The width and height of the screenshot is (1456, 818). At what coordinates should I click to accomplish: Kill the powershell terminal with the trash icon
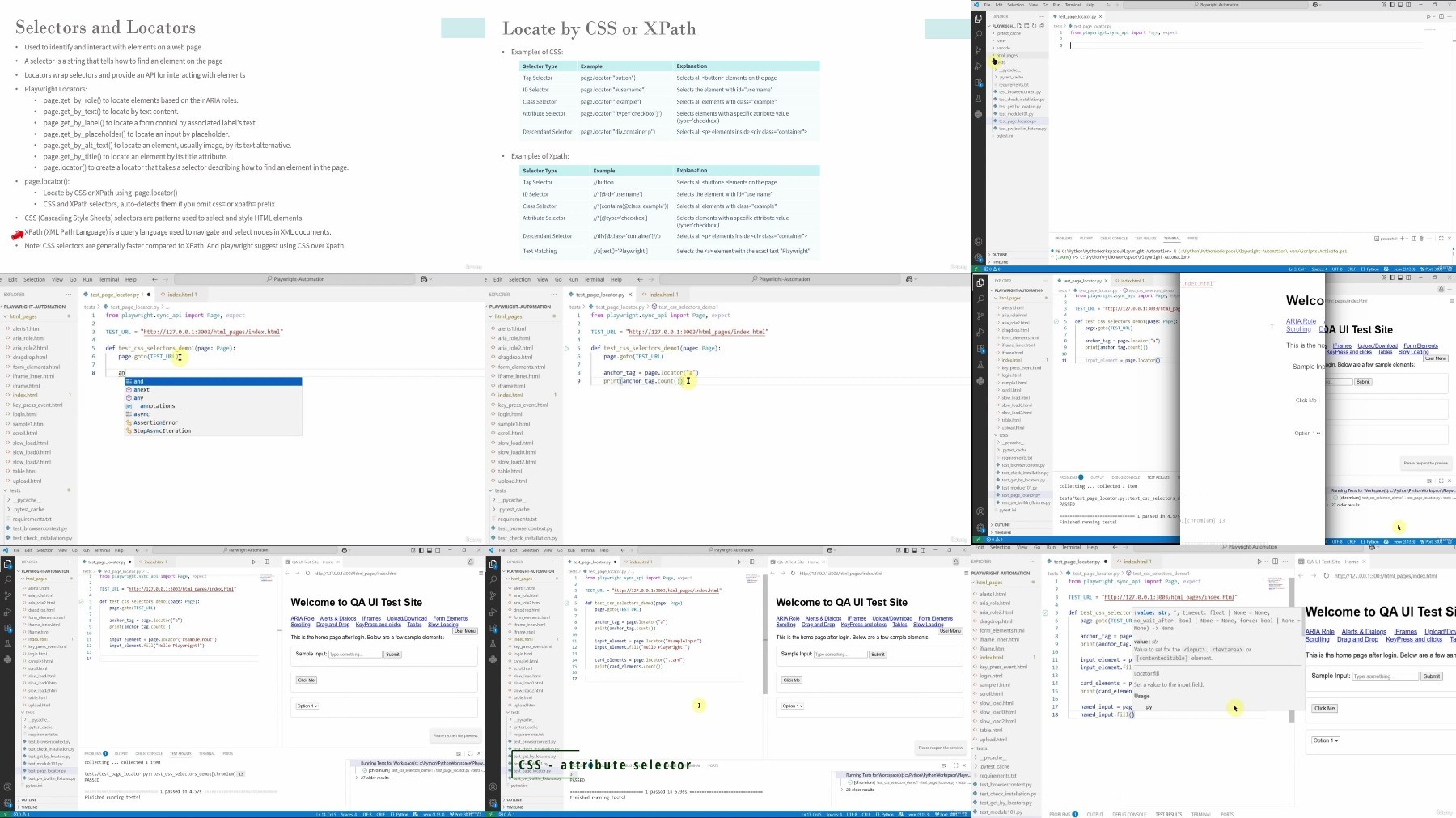tap(1421, 239)
